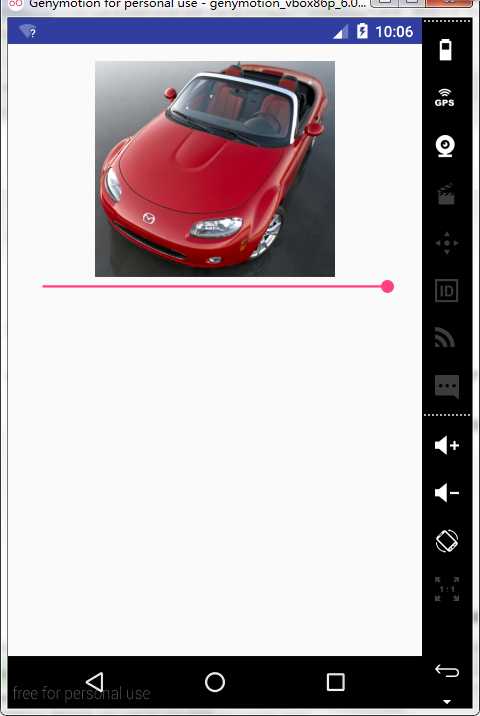This screenshot has width=480, height=716.
Task: Tap the Android recent apps square
Action: (x=336, y=682)
